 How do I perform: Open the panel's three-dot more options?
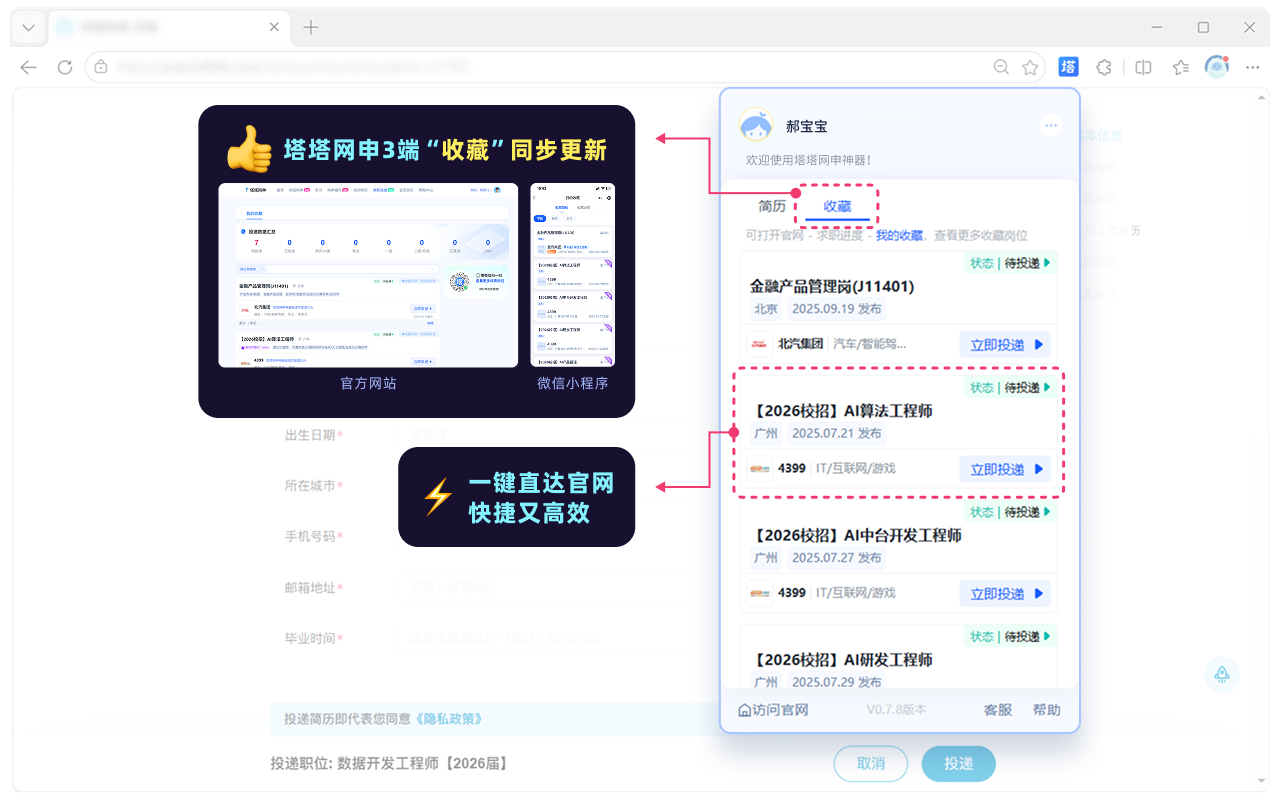[x=1050, y=125]
